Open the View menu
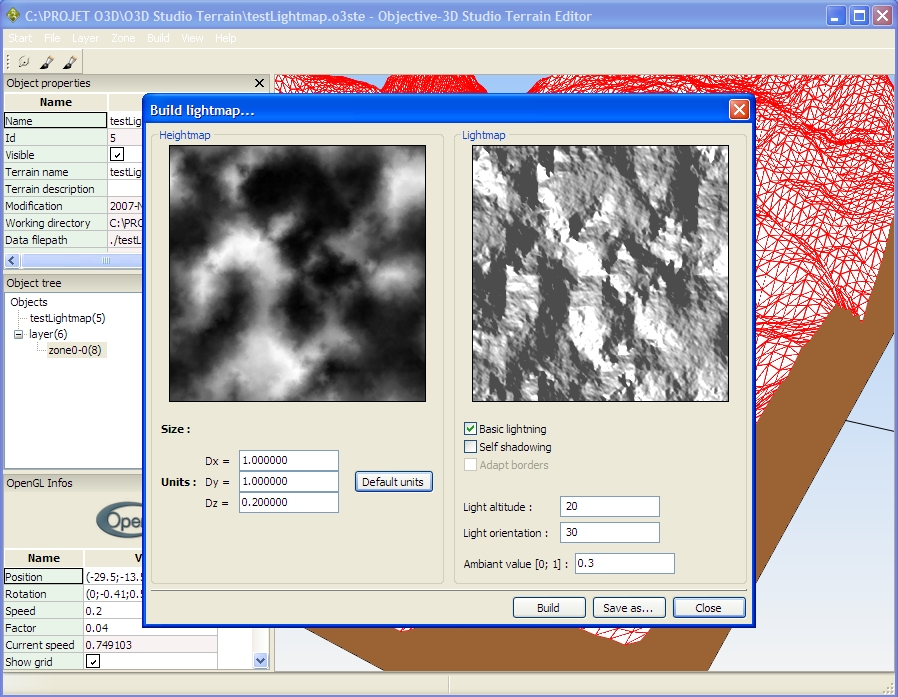898x697 pixels. point(192,38)
